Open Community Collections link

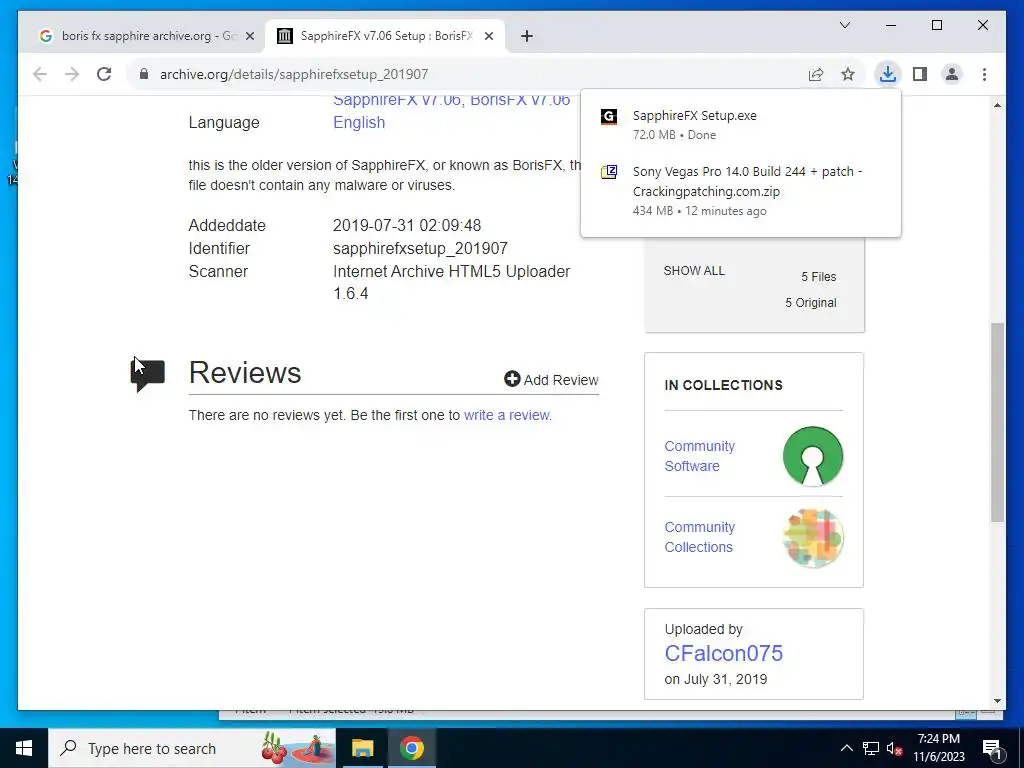pyautogui.click(x=699, y=537)
